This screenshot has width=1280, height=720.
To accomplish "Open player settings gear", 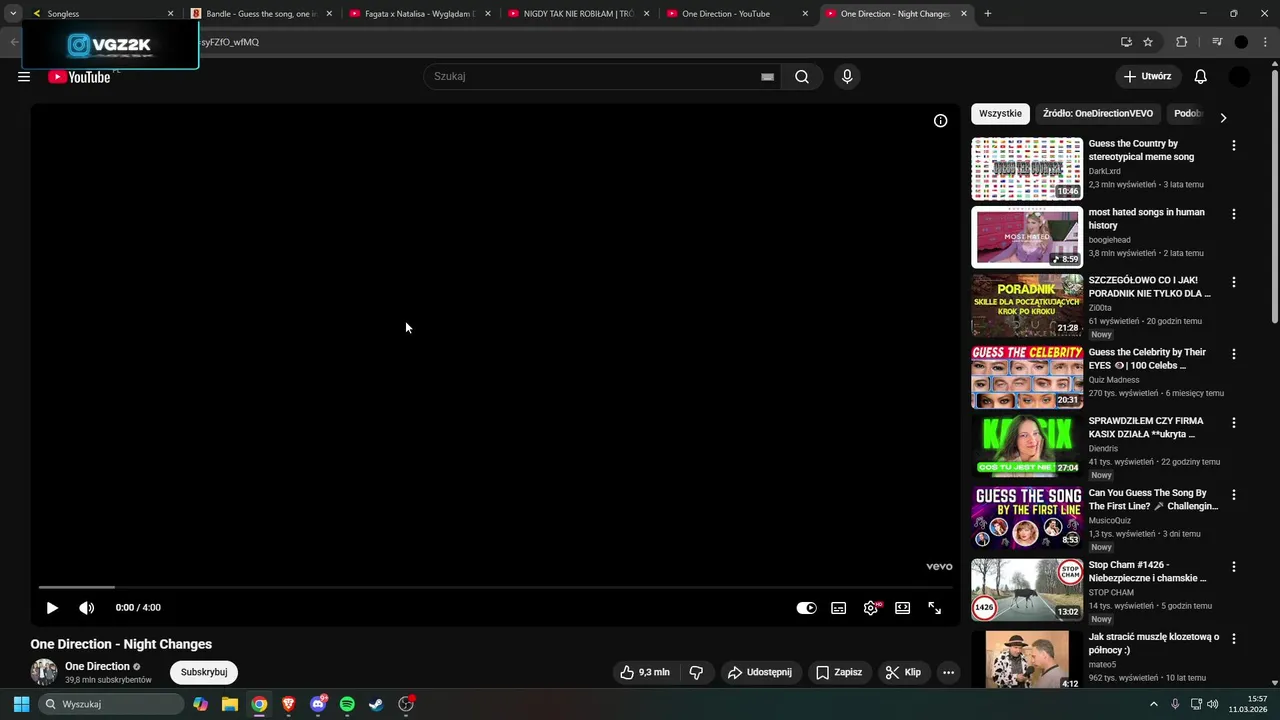I will click(871, 608).
